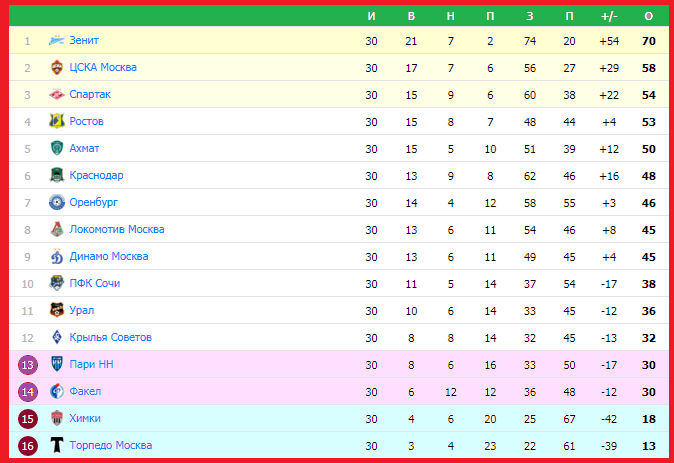The height and width of the screenshot is (463, 674).
Task: Click the Dynamo Moscow blue D logo
Action: click(x=57, y=256)
